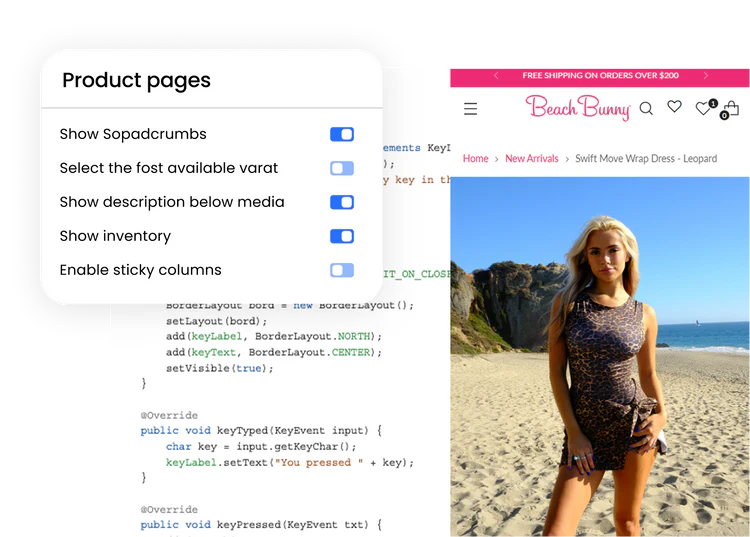Open the heart icon with badge 1
The width and height of the screenshot is (750, 537).
(706, 108)
